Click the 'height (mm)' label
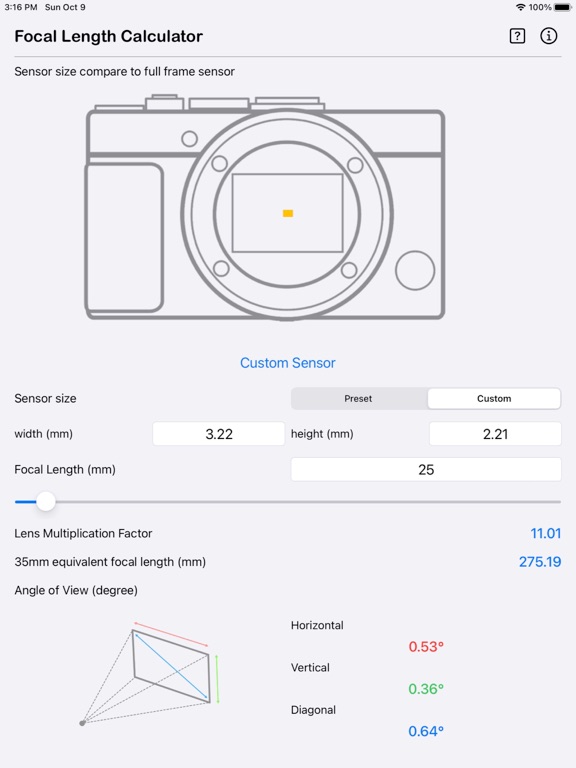 tap(322, 434)
